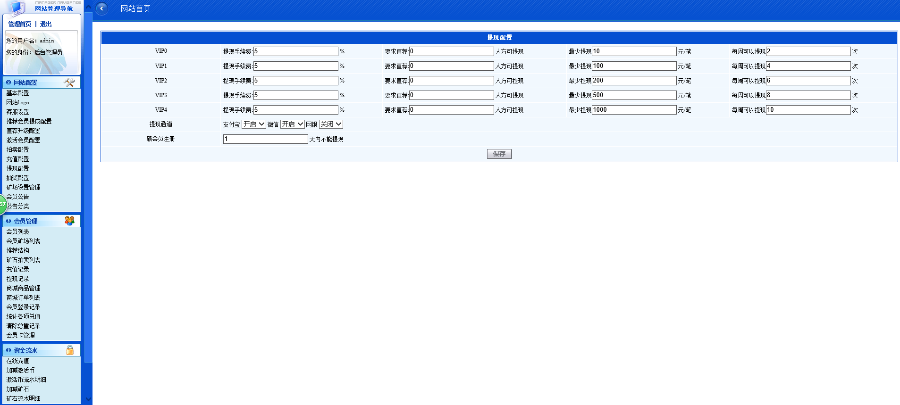Click the VIP1 withdrawal fee percent field
Viewport: 900px width, 405px height.
pos(296,66)
